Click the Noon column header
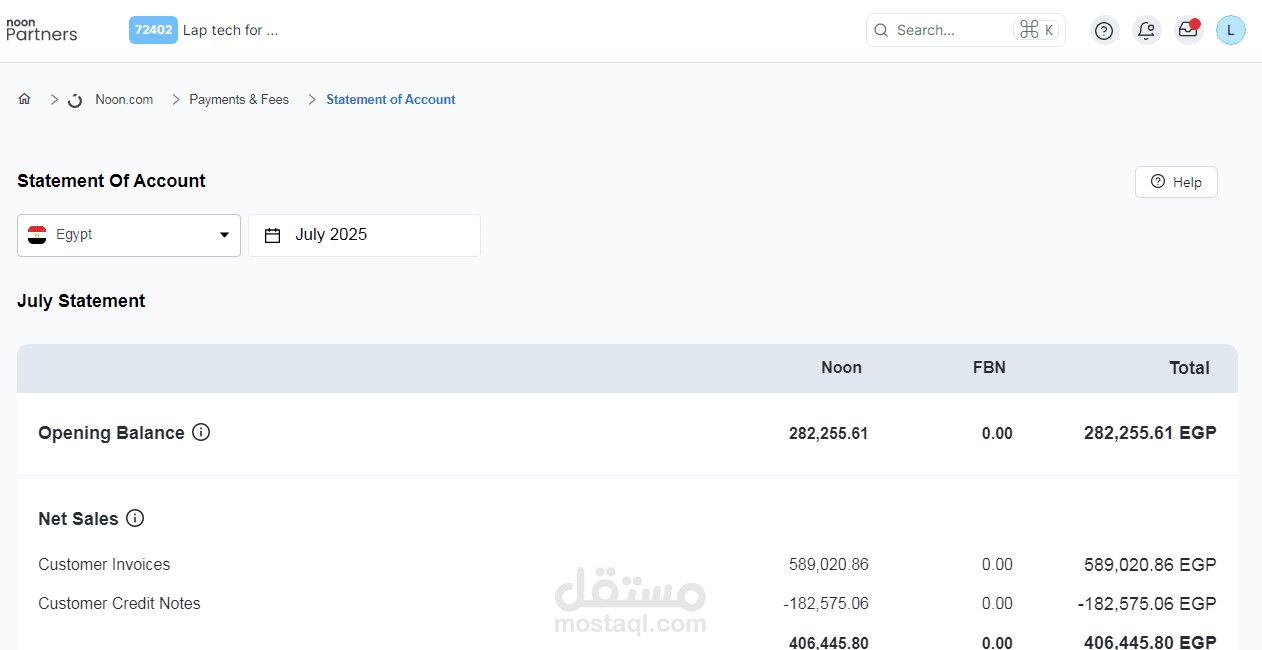The image size is (1262, 650). [x=841, y=367]
